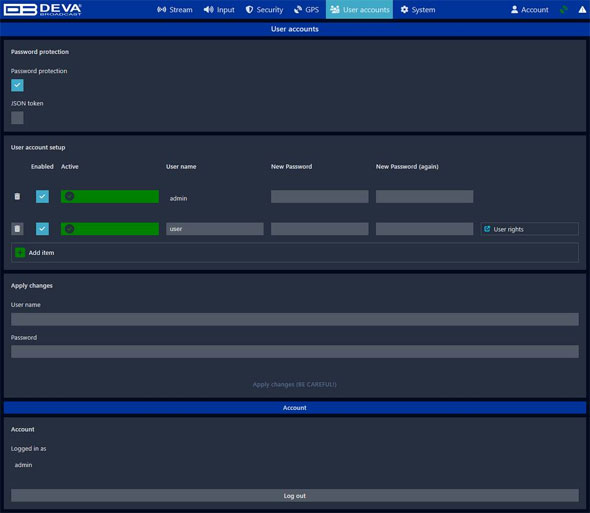This screenshot has width=590, height=513.
Task: Open User rights for the user account
Action: 529,229
